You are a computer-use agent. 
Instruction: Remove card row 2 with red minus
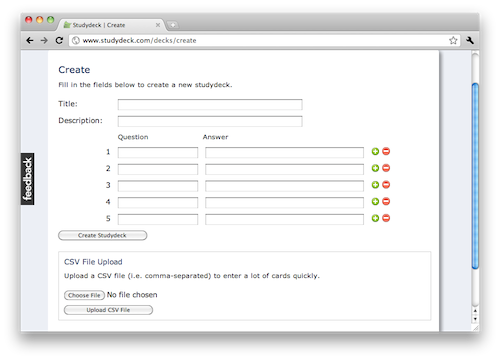(x=386, y=168)
